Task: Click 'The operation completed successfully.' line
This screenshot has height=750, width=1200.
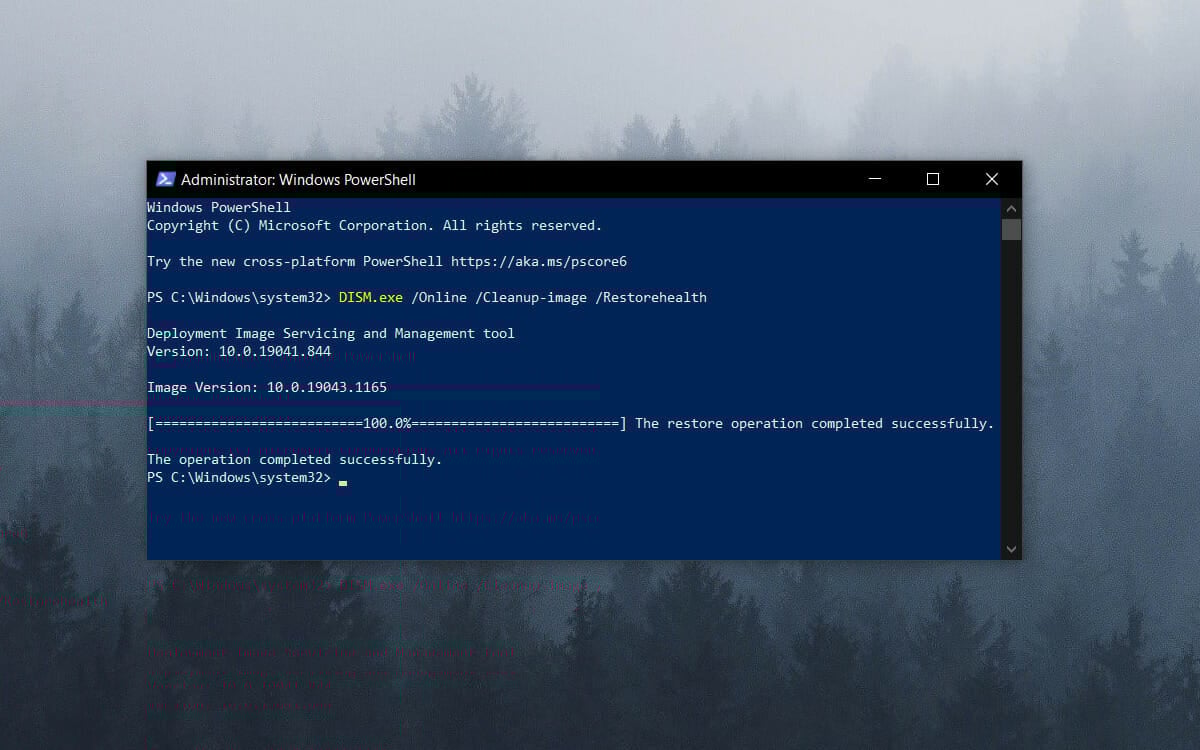Action: click(295, 460)
